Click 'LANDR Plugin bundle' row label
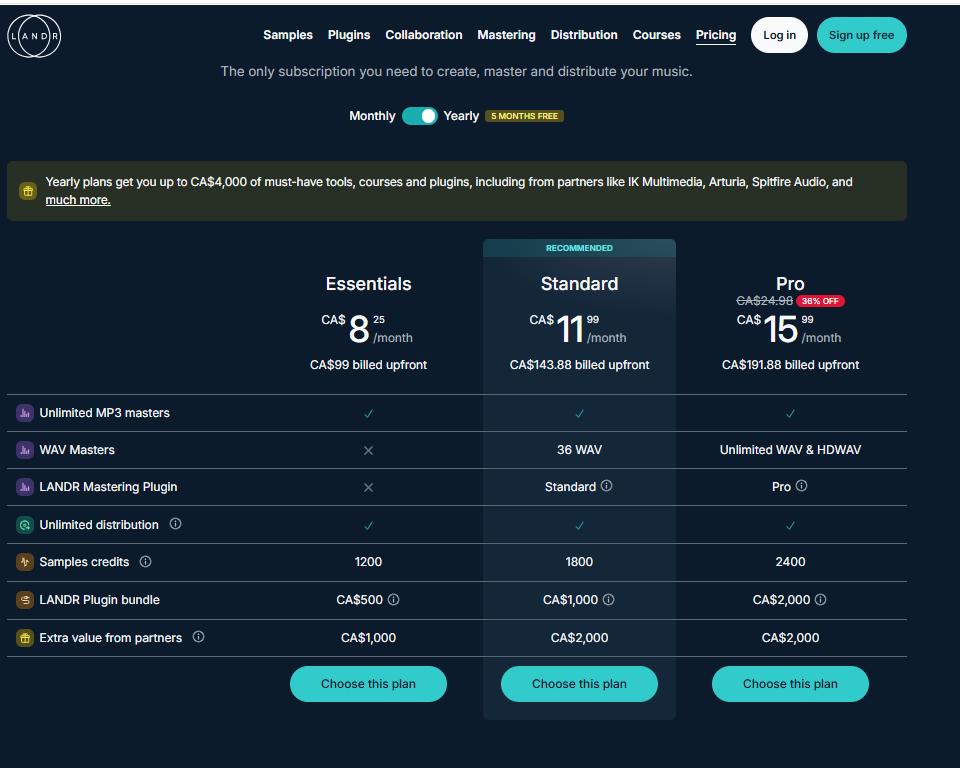960x768 pixels. (x=99, y=600)
